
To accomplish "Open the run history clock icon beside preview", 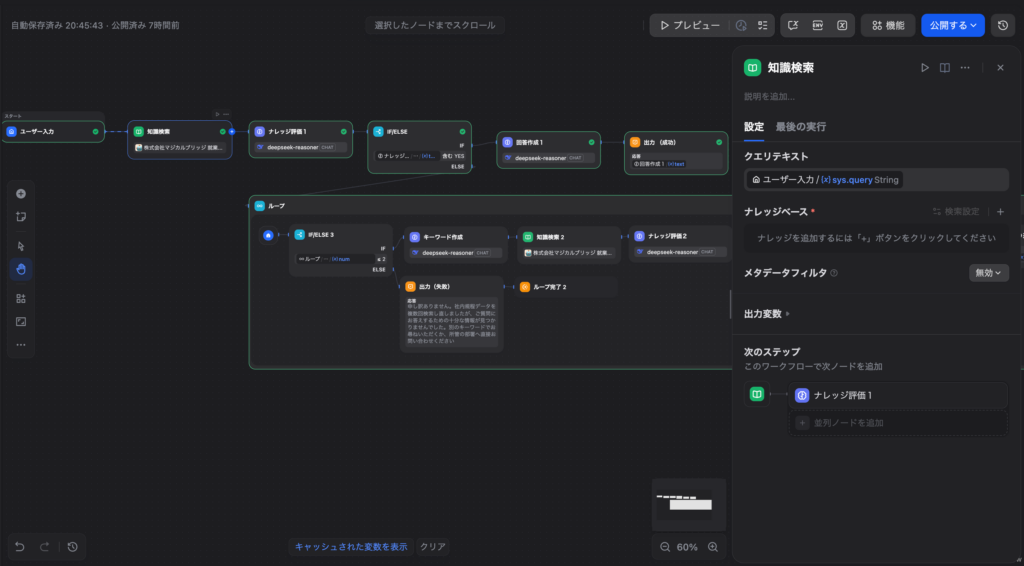I will tap(741, 25).
